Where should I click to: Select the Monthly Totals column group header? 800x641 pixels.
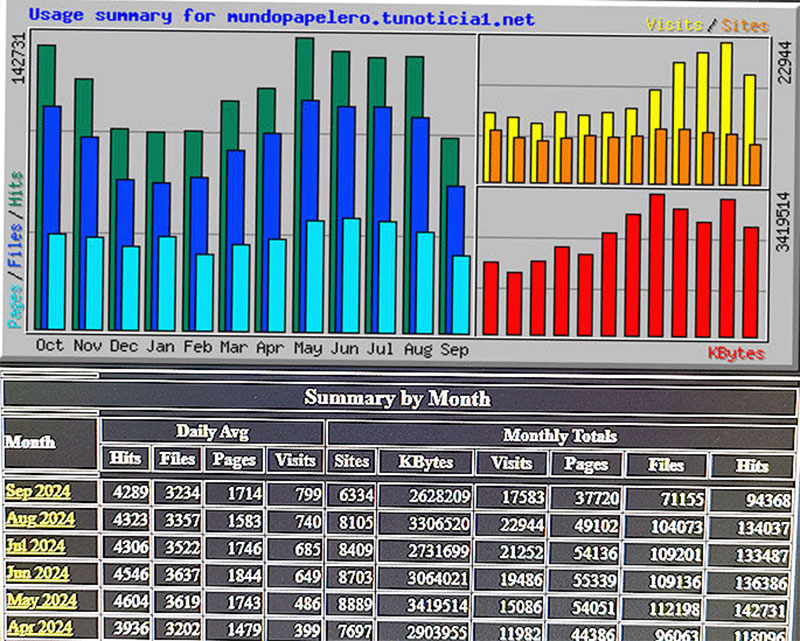pos(560,435)
